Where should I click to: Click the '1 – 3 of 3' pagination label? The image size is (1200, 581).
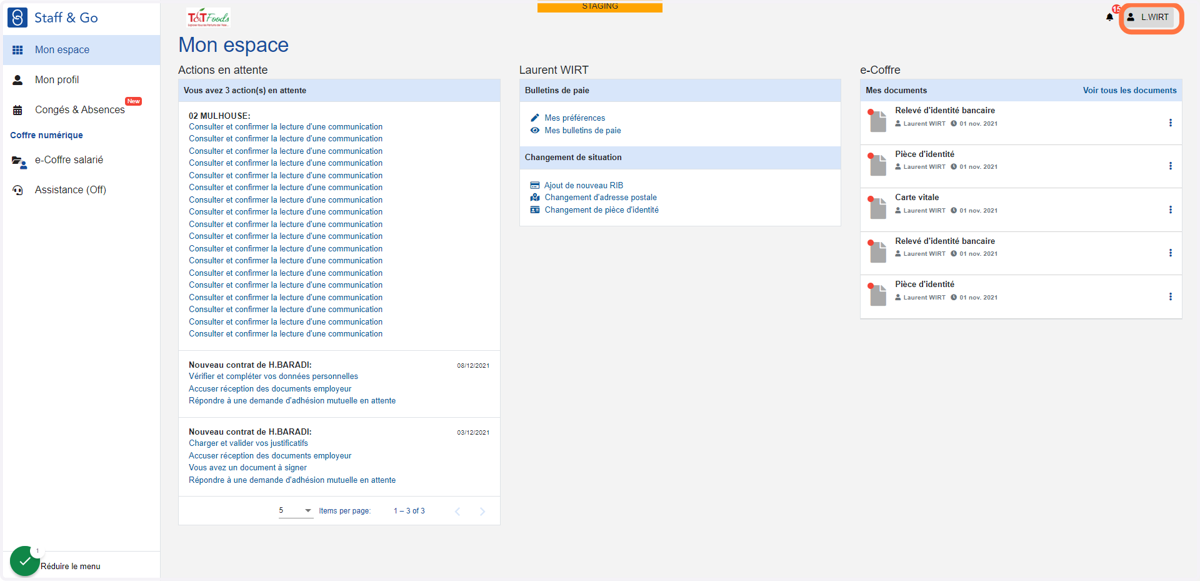(x=409, y=511)
